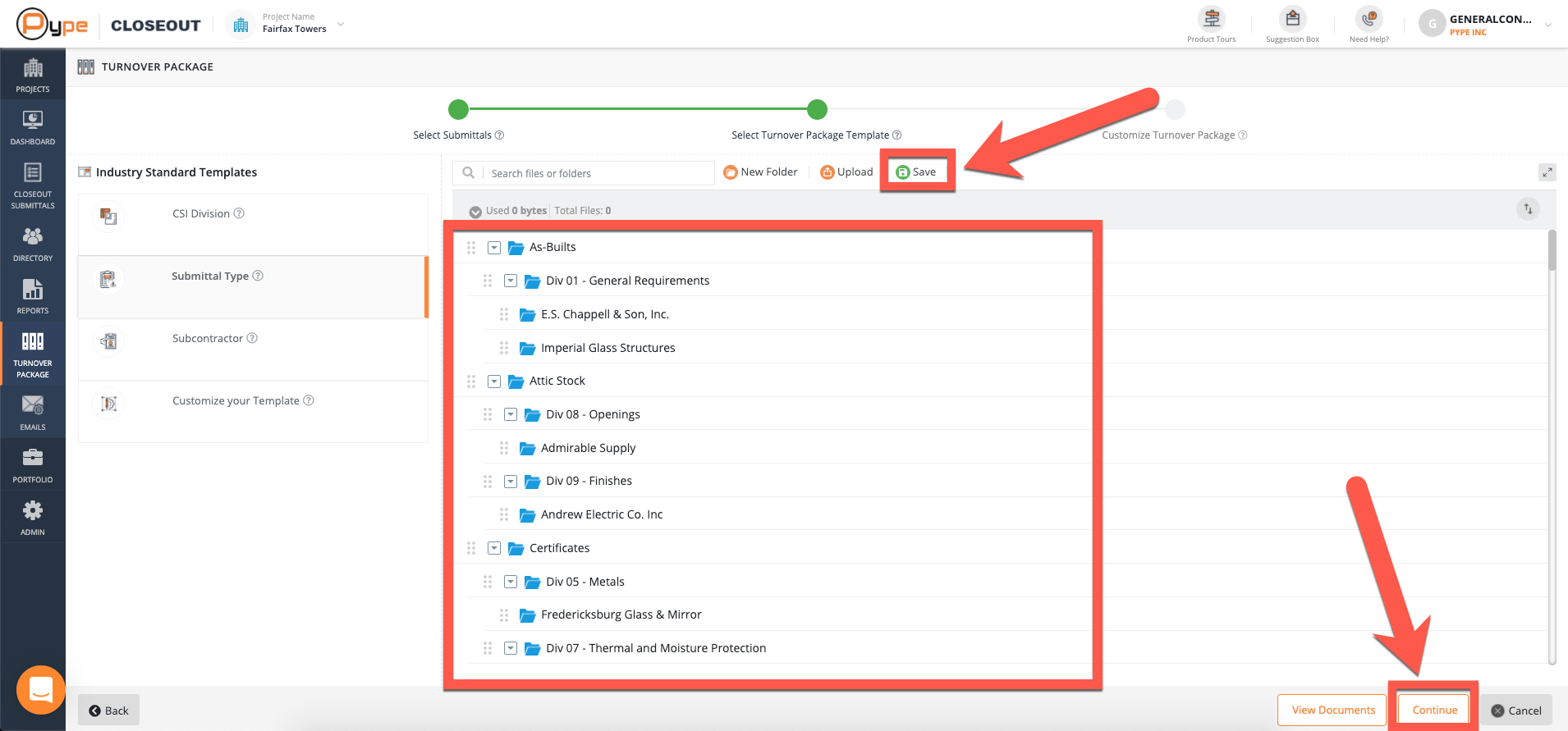The height and width of the screenshot is (731, 1568).
Task: Collapse Div 01 - General Requirements folder
Action: (511, 281)
